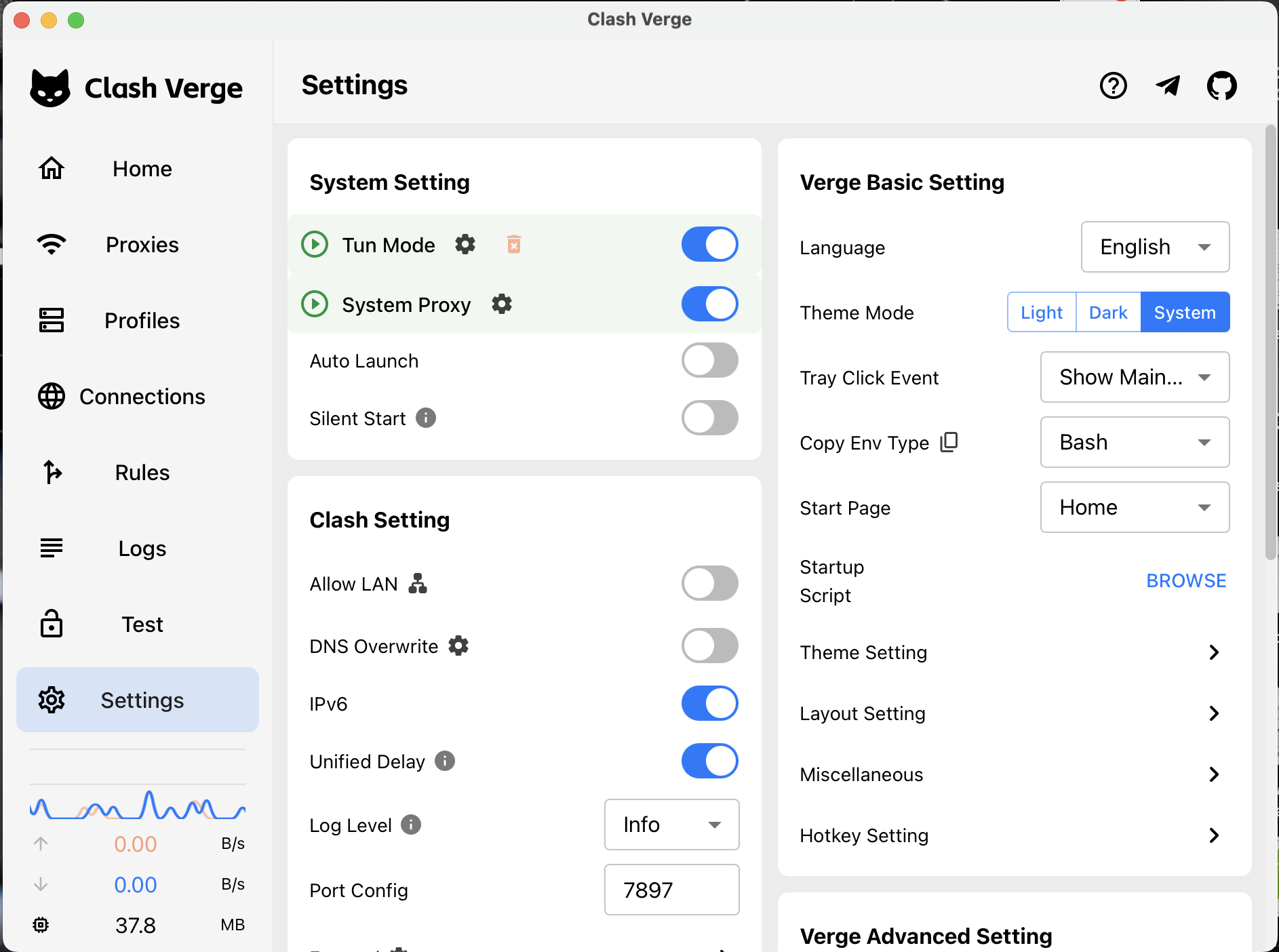The height and width of the screenshot is (952, 1279).
Task: Click the Verge Advanced Setting heading
Action: 926,936
